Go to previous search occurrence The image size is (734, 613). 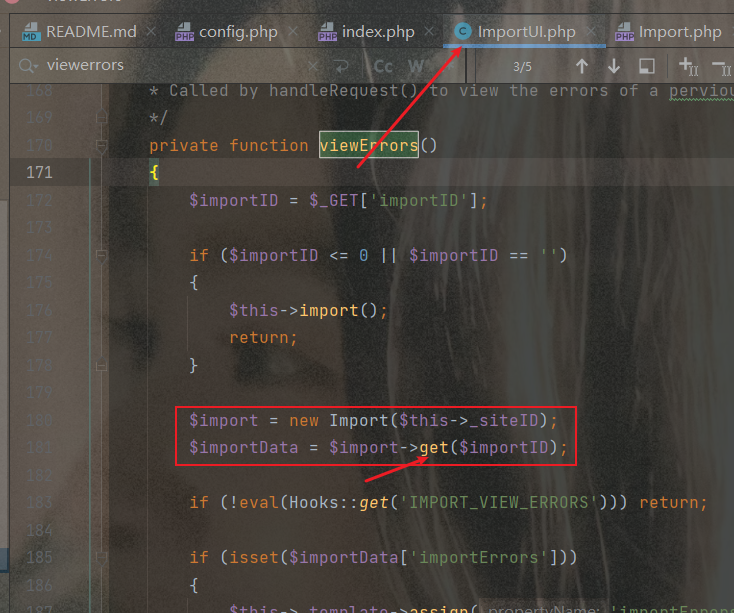click(582, 66)
